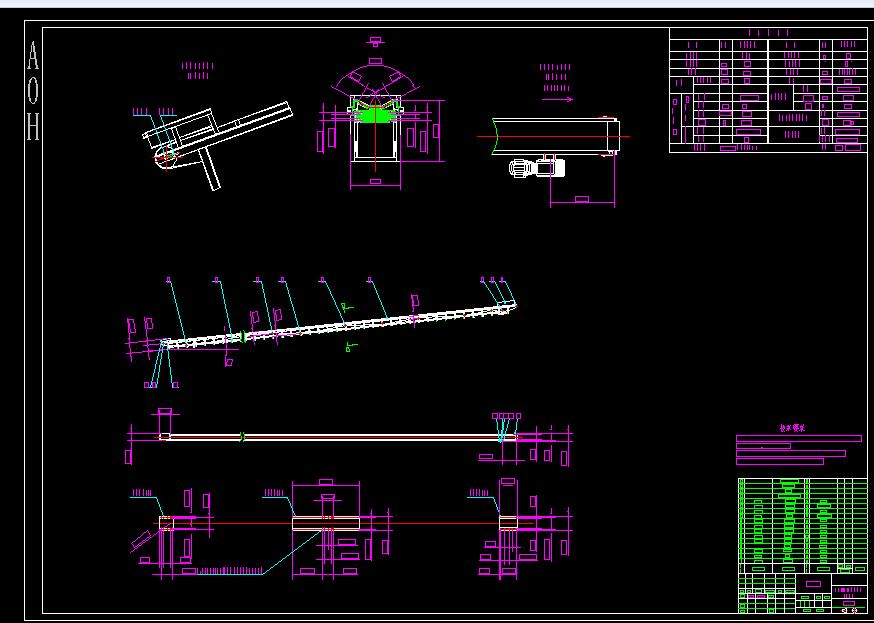Click the green parts list table
The width and height of the screenshot is (874, 623).
pos(803,525)
